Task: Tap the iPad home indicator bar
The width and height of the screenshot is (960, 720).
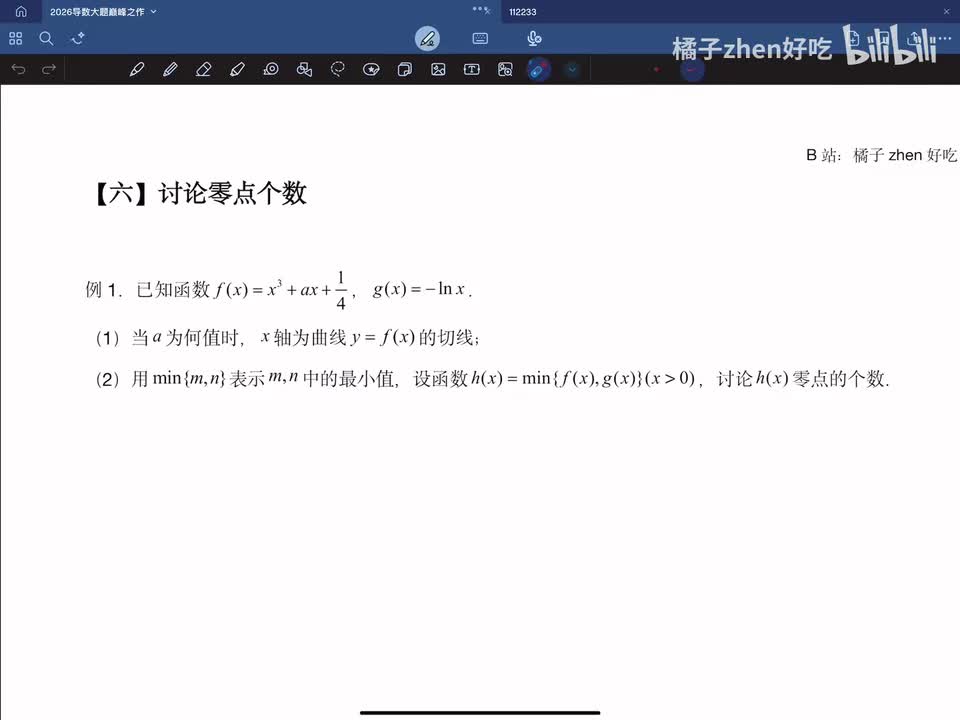Action: pos(480,713)
